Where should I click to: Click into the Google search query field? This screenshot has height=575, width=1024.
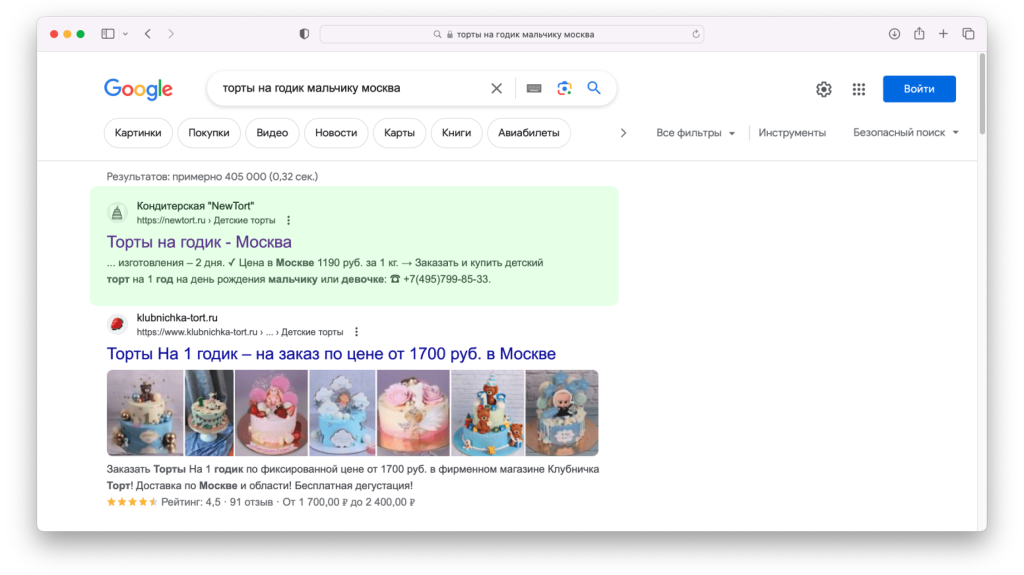[x=351, y=88]
